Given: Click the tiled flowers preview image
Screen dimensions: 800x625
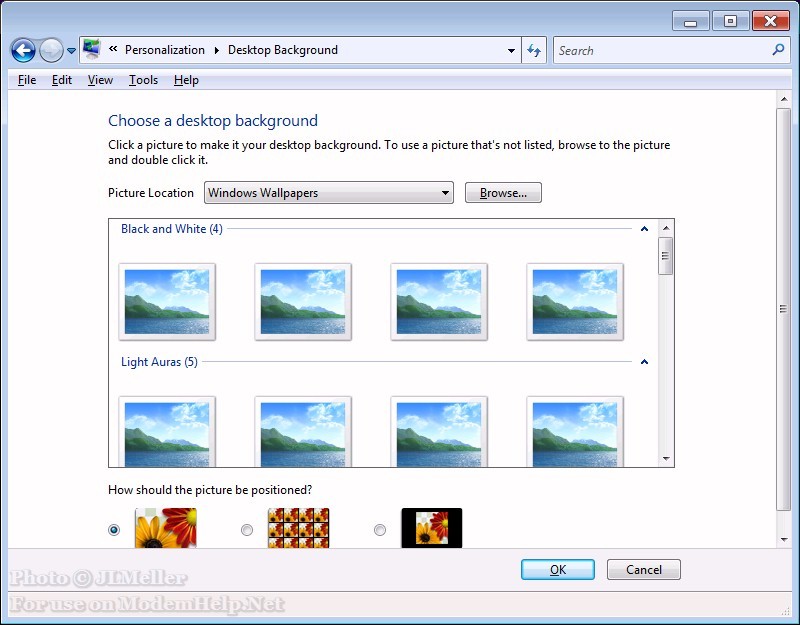Looking at the screenshot, I should tap(298, 528).
